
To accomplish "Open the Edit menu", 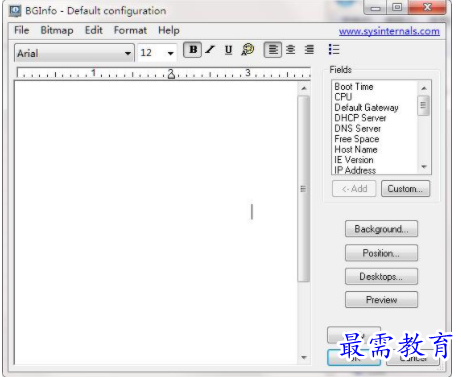I will click(94, 30).
